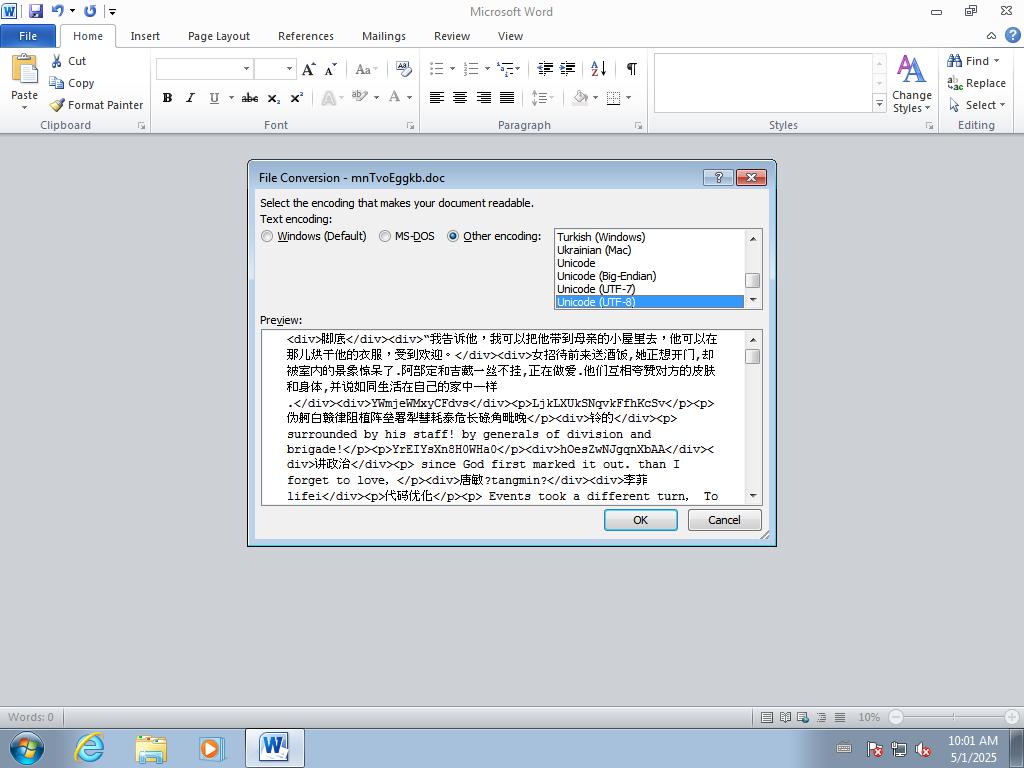1024x768 pixels.
Task: Toggle Show paragraph marks icon
Action: [632, 69]
